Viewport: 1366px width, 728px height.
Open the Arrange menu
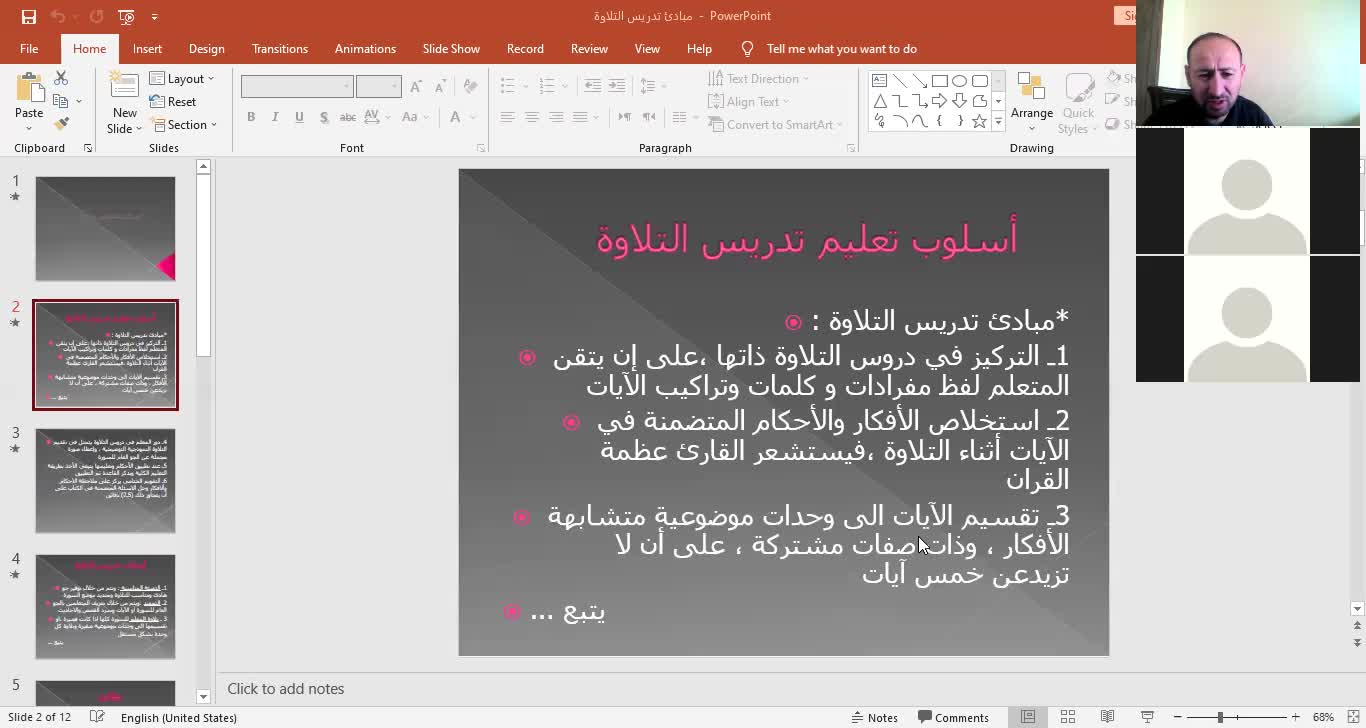(1031, 102)
